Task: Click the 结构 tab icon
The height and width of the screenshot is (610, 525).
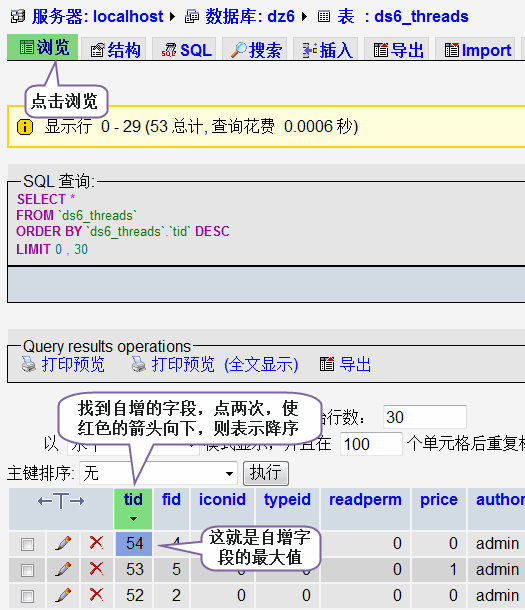Action: coord(97,50)
